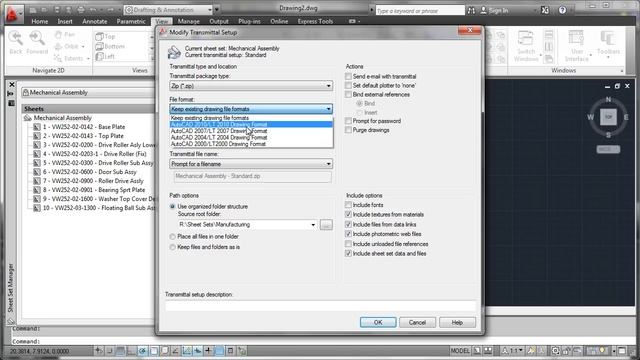640x360 pixels.
Task: Click the workspace gear icon before Drafting & Annotation
Action: 129,10
